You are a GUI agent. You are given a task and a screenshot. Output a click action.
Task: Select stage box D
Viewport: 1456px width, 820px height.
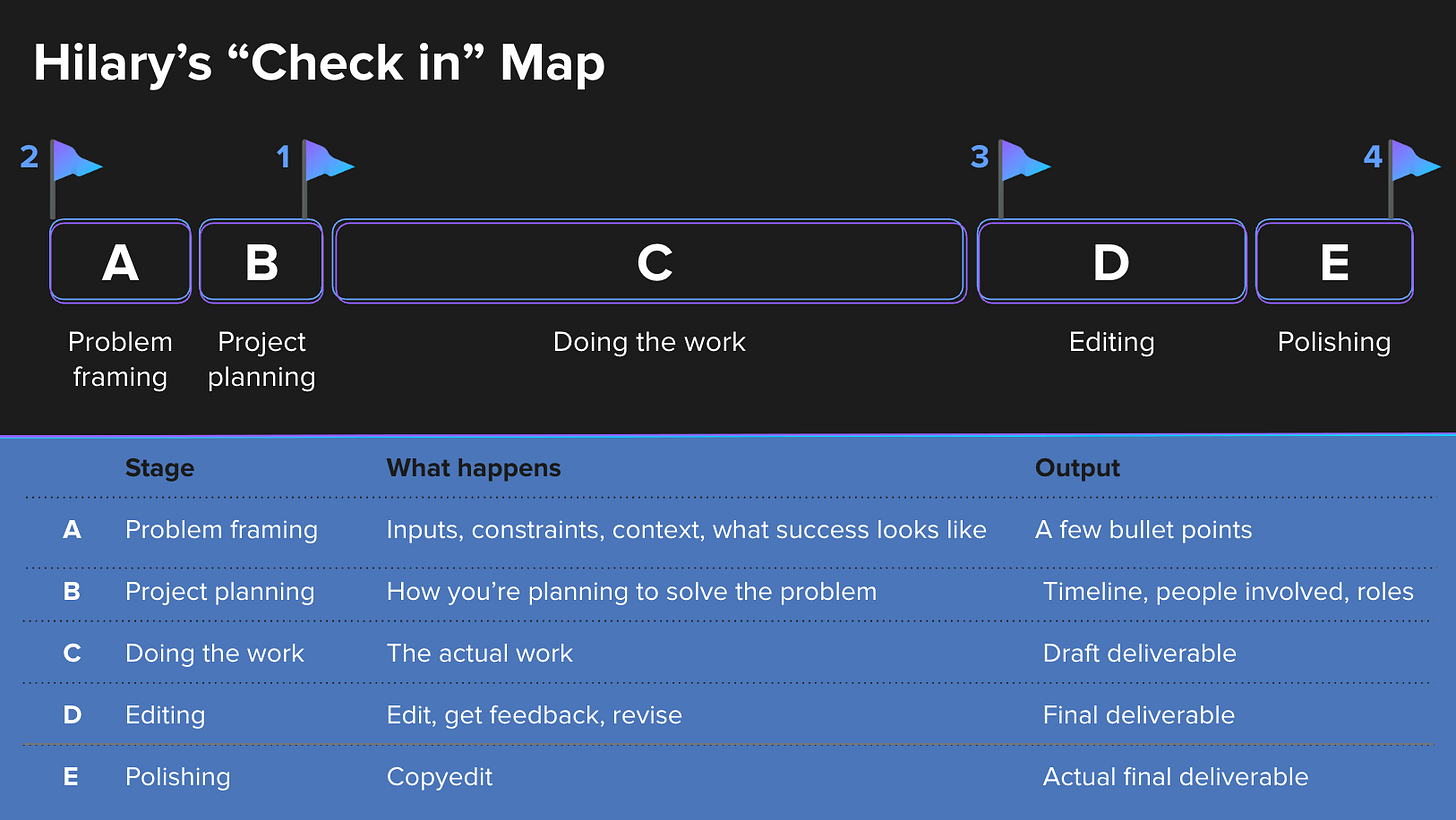[x=1111, y=262]
